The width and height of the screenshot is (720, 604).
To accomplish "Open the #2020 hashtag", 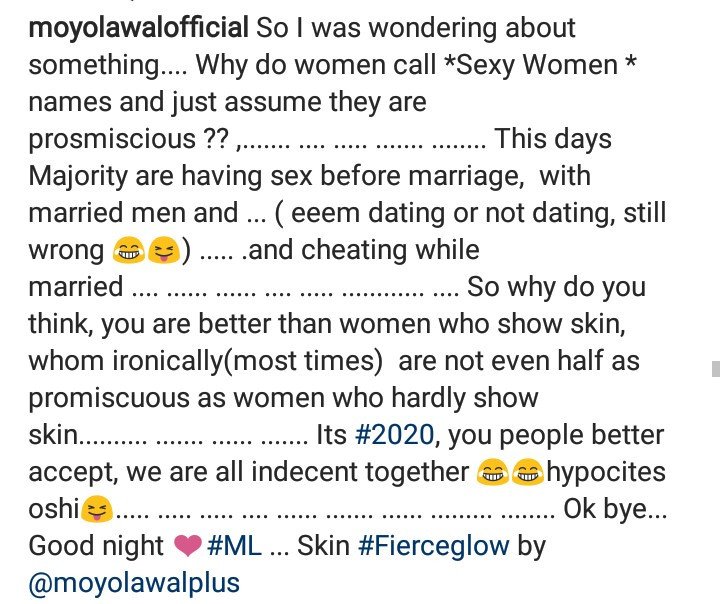I will point(394,435).
